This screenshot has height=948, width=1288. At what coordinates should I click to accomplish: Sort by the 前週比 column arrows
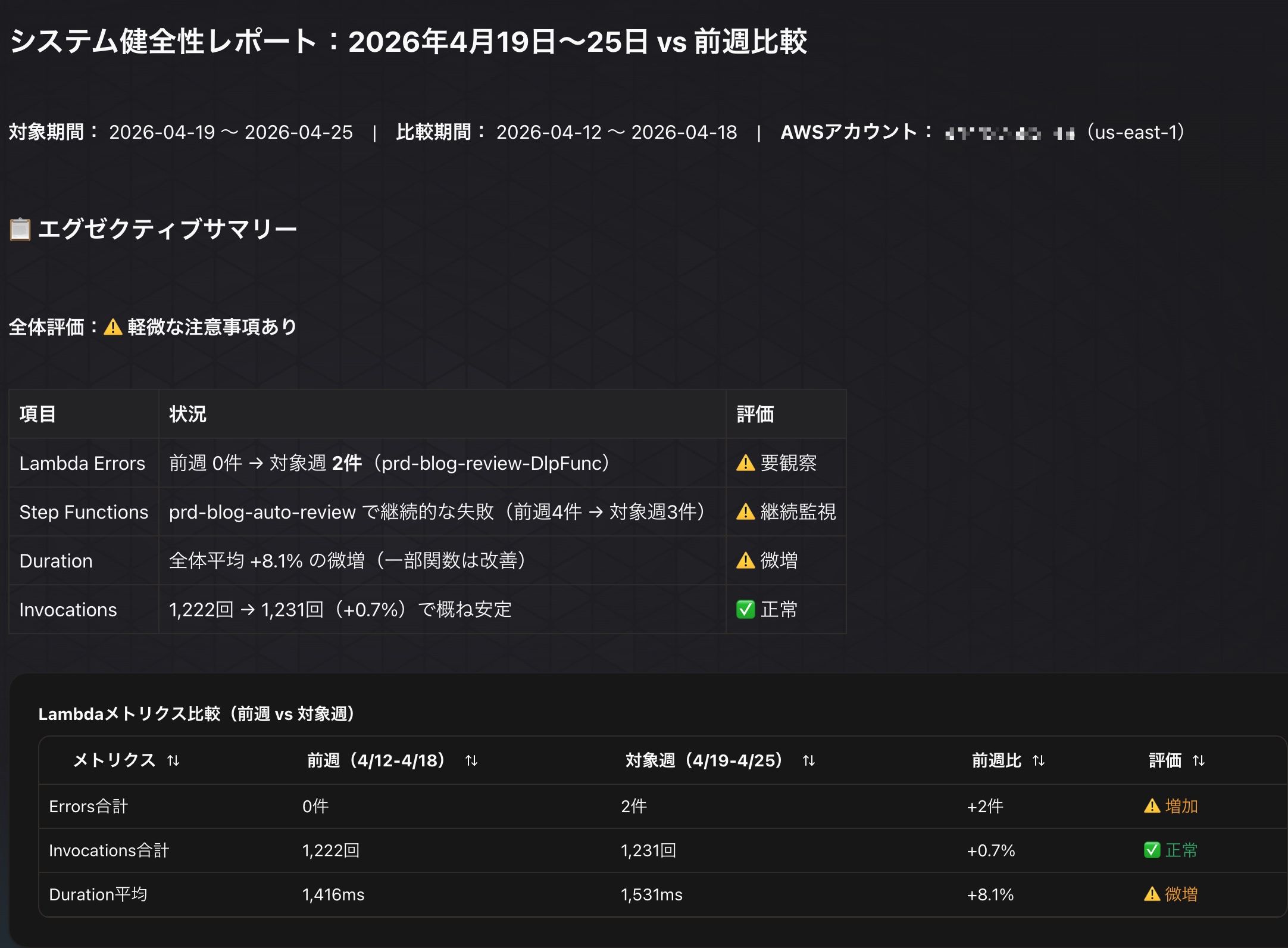[x=1039, y=760]
